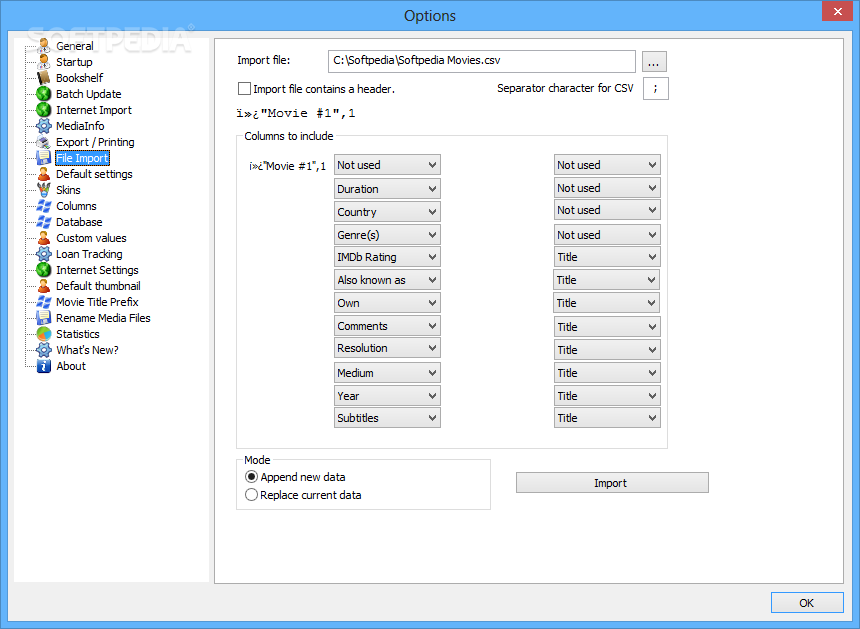Open the Resolution column dropdown
This screenshot has width=860, height=629.
point(387,348)
